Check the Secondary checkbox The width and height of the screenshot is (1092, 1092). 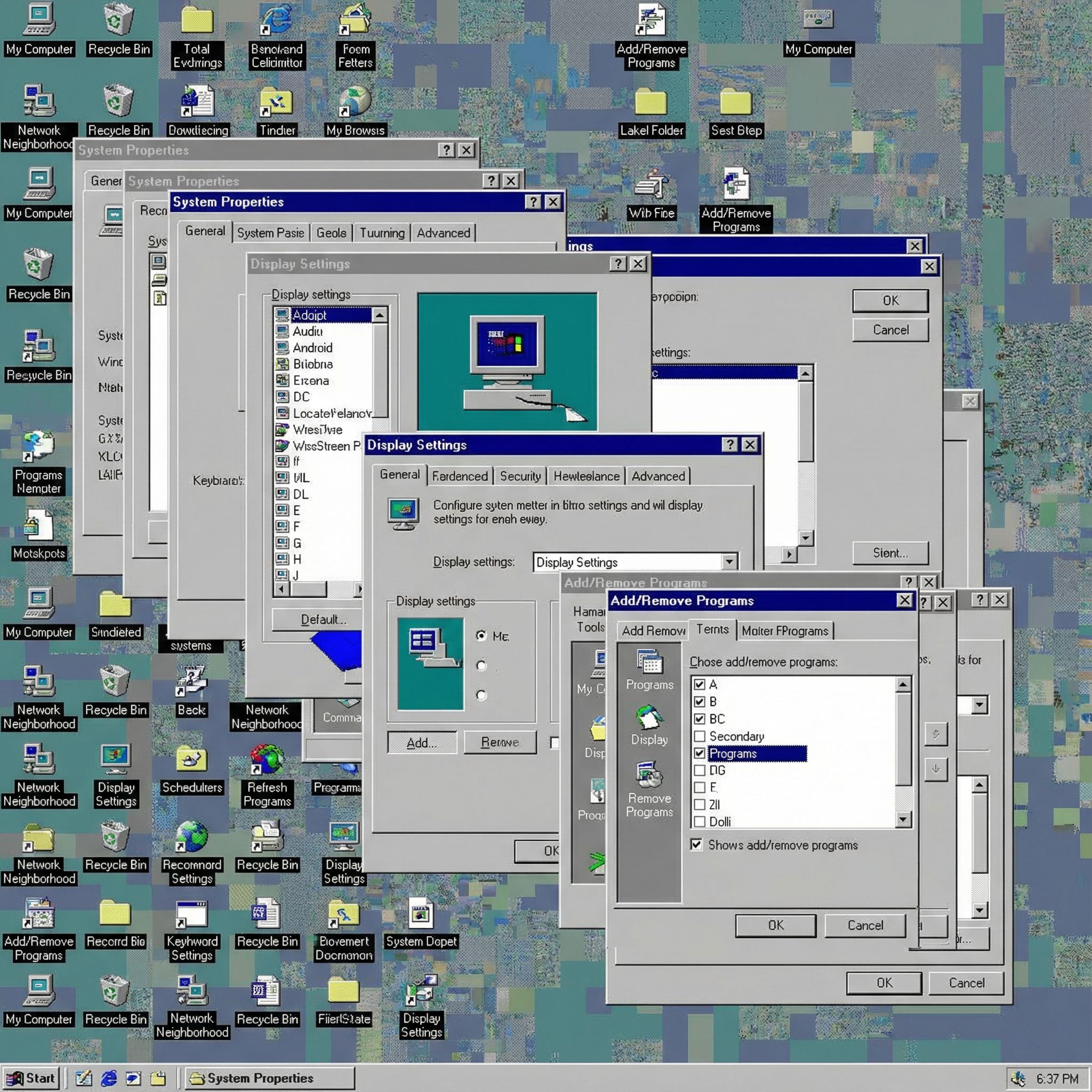pos(700,736)
